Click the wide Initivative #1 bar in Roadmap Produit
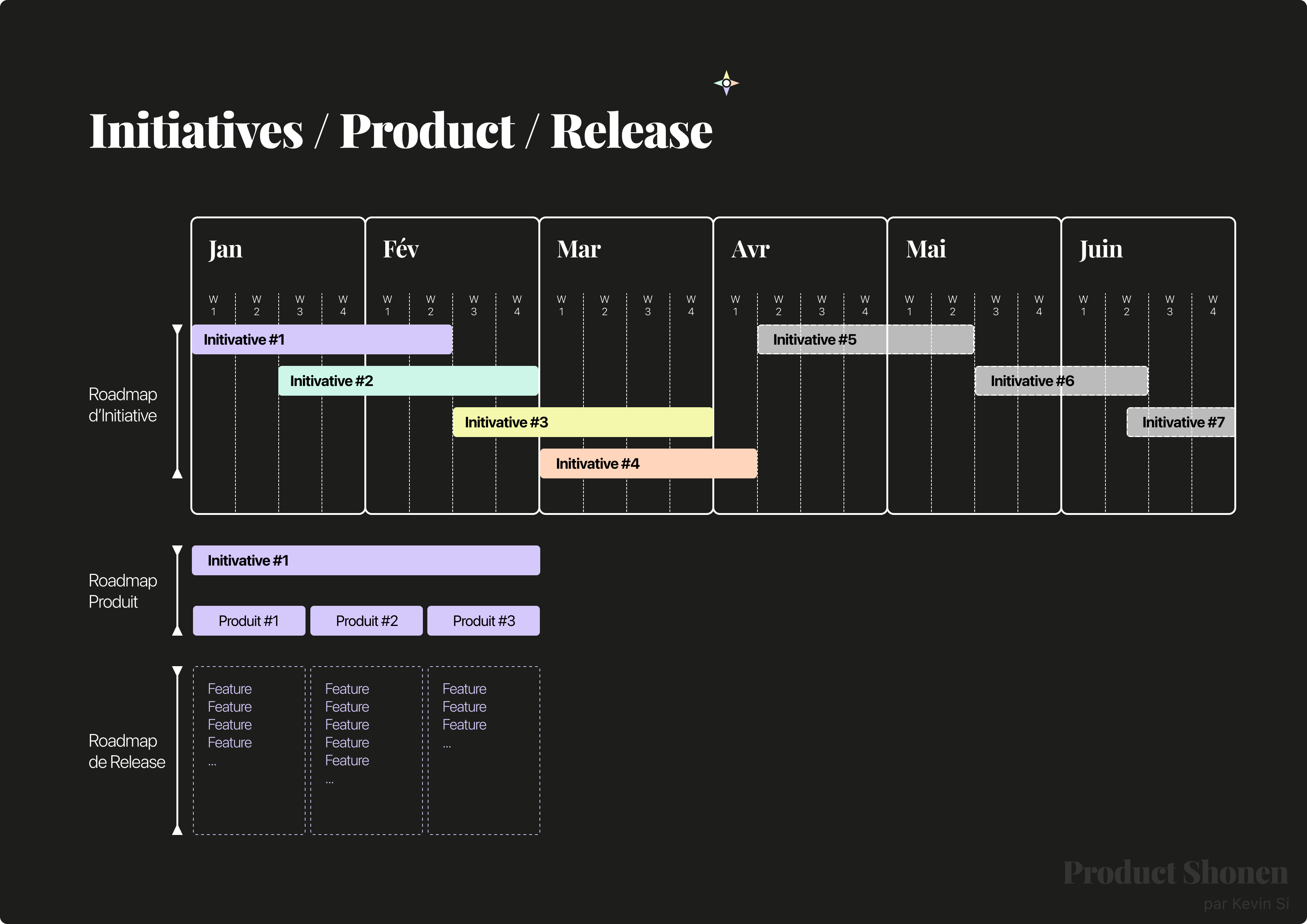Viewport: 1307px width, 924px height. coord(365,561)
